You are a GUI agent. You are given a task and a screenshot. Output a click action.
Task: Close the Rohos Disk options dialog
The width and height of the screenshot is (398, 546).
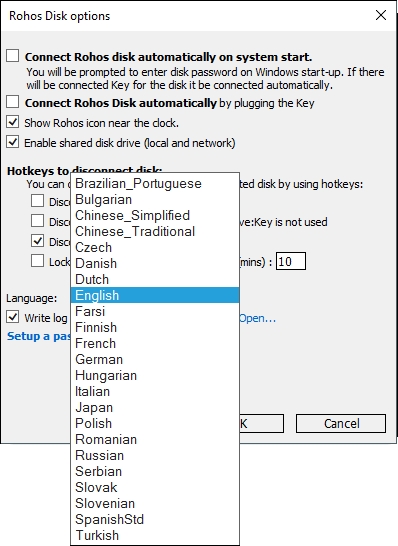(381, 15)
